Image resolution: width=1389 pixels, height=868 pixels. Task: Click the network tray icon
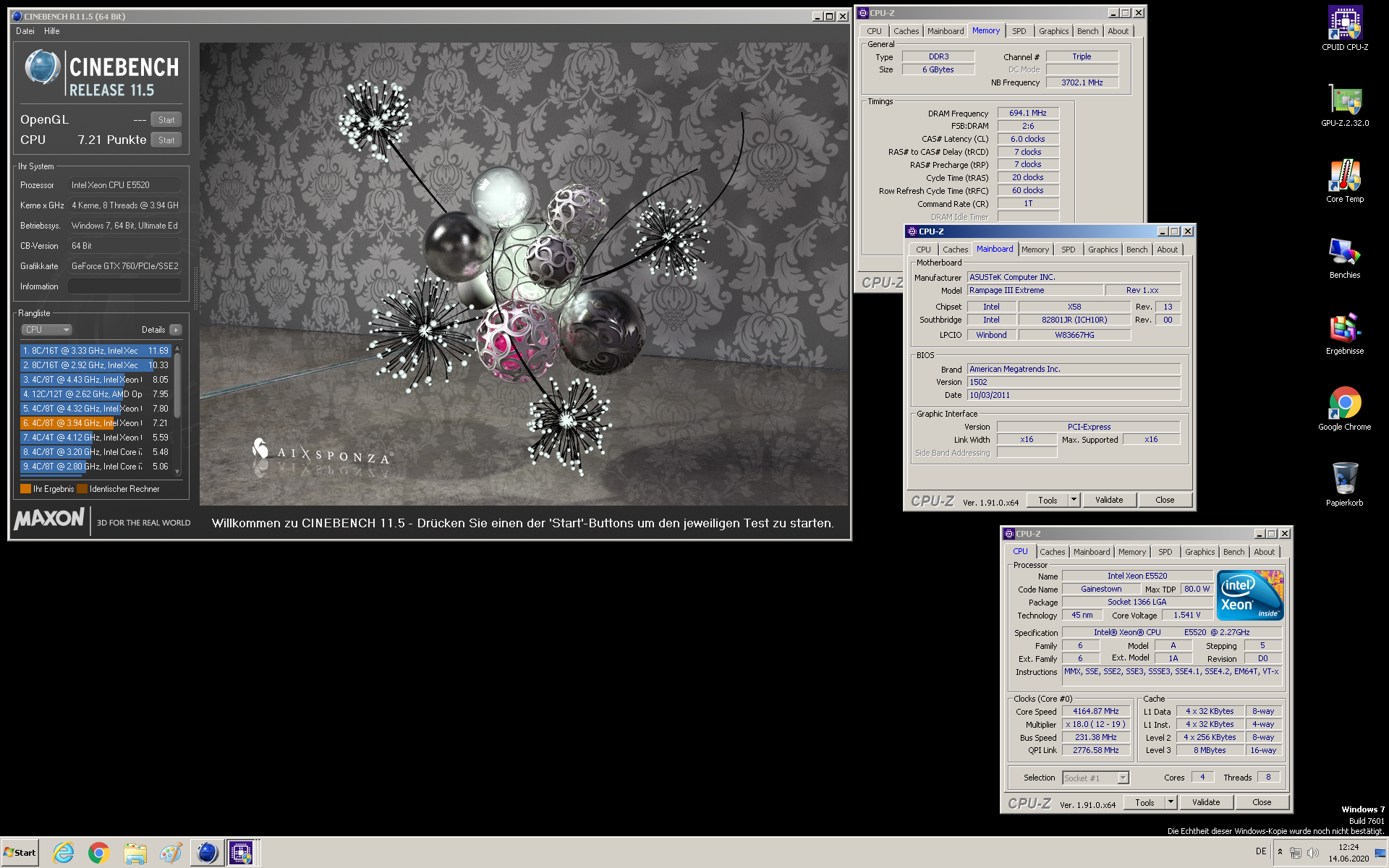[1296, 852]
